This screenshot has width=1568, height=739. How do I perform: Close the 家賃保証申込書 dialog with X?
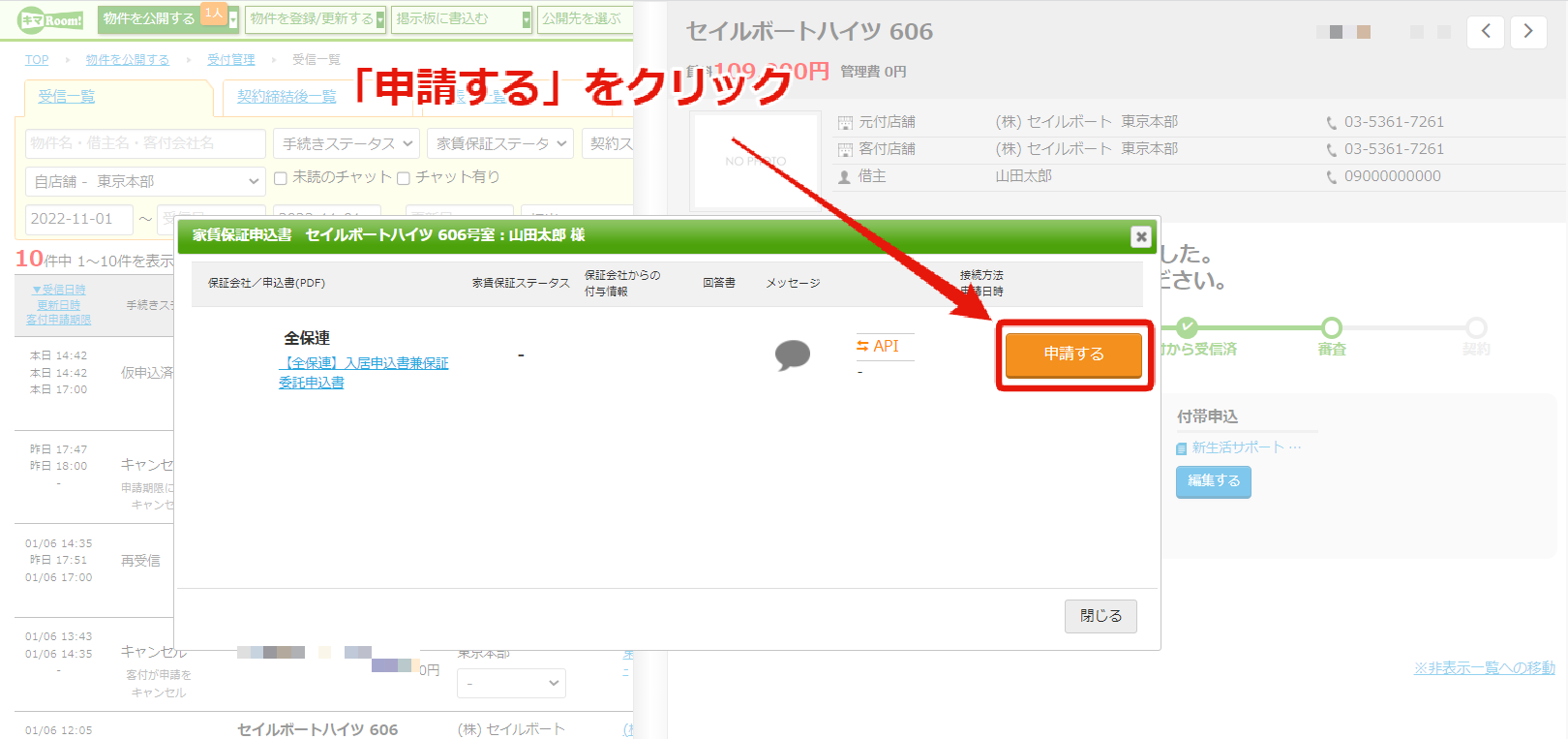(x=1141, y=236)
